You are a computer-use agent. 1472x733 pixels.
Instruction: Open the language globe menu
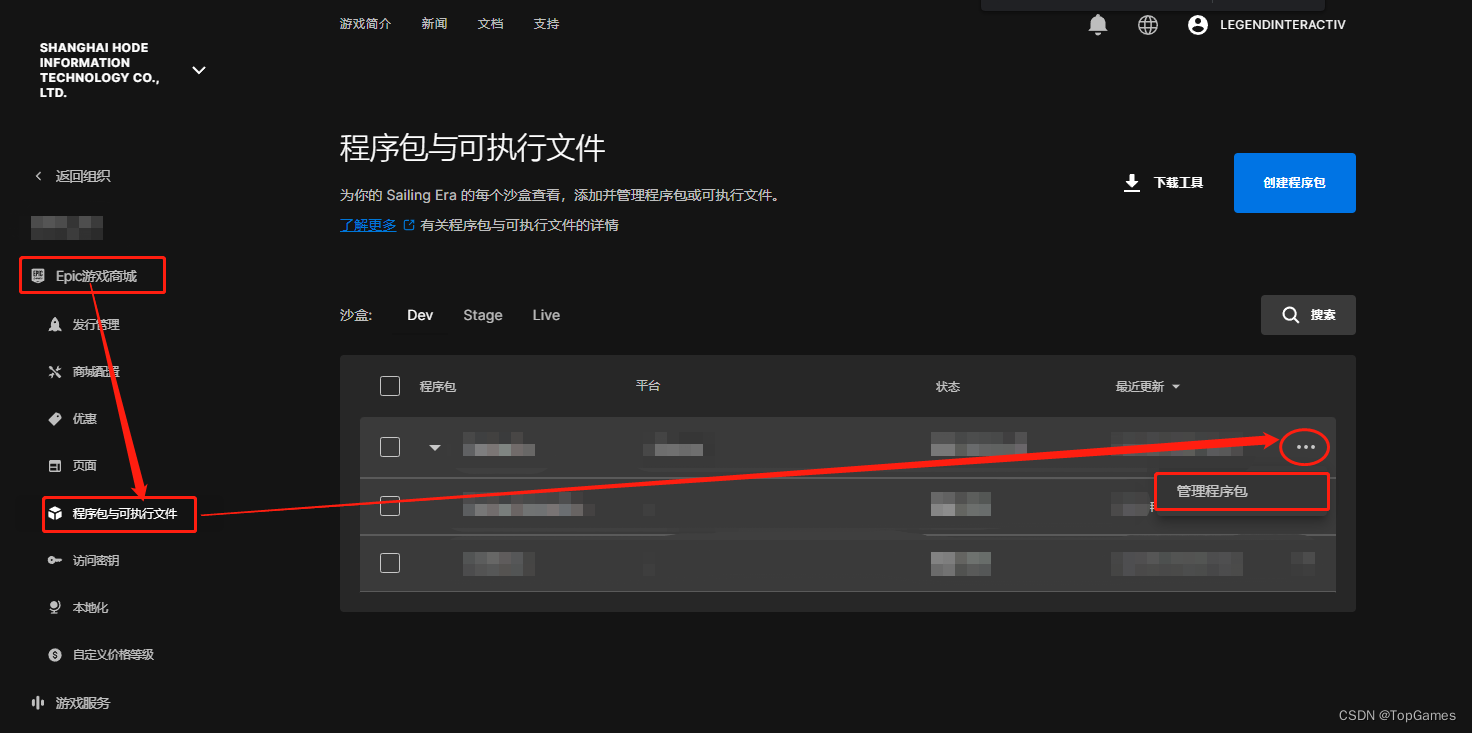point(1148,25)
